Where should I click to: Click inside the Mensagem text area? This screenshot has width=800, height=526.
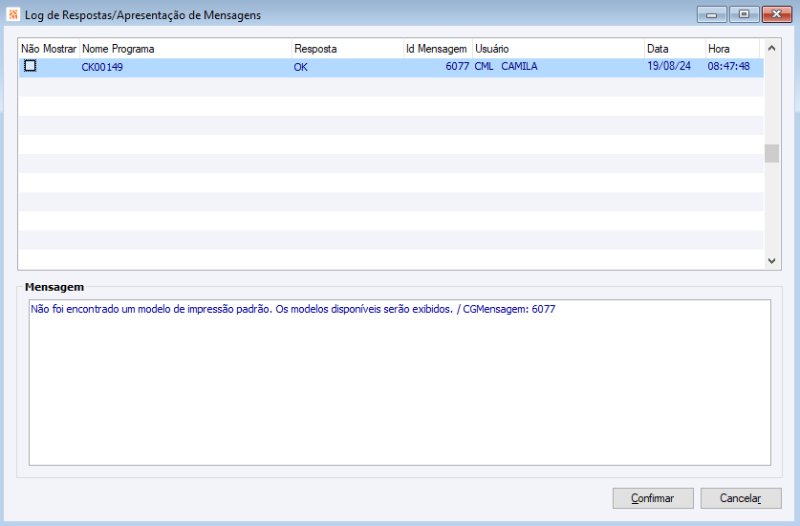pyautogui.click(x=399, y=382)
